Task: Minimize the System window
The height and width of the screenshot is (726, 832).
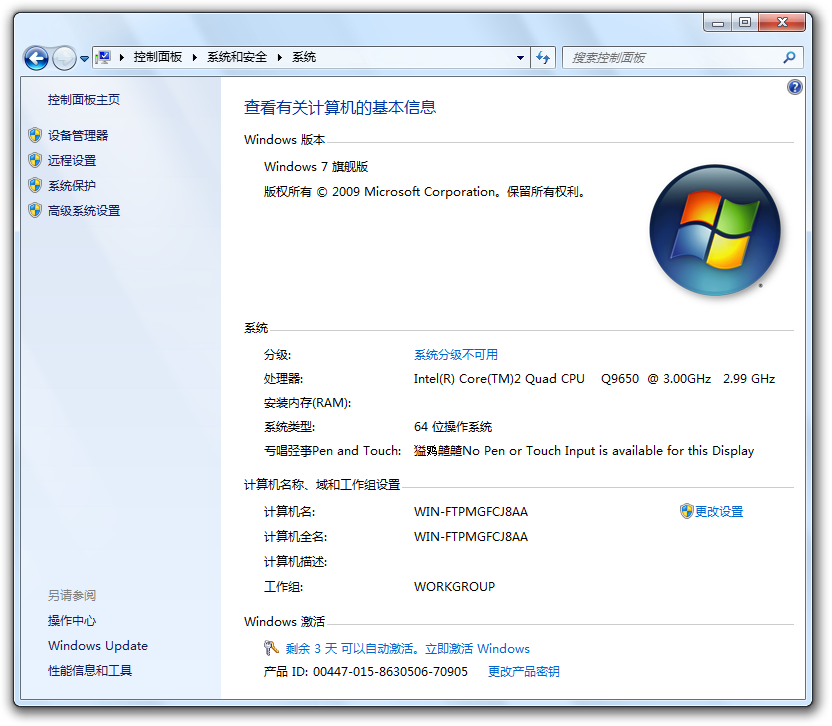Action: click(718, 22)
